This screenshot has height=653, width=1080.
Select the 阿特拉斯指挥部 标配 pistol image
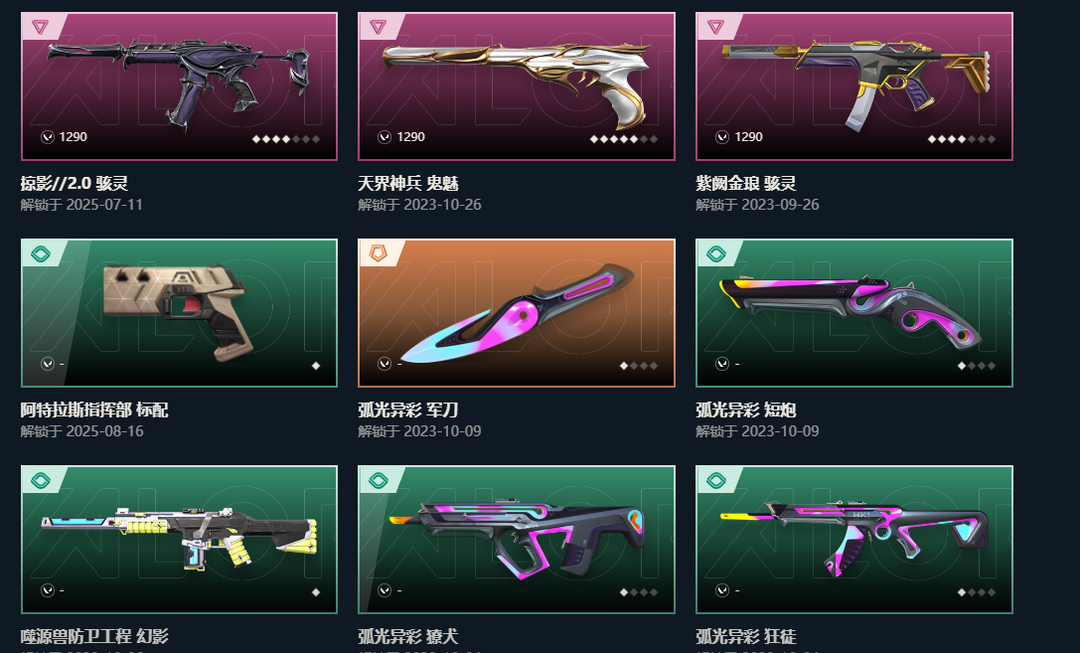pyautogui.click(x=178, y=310)
